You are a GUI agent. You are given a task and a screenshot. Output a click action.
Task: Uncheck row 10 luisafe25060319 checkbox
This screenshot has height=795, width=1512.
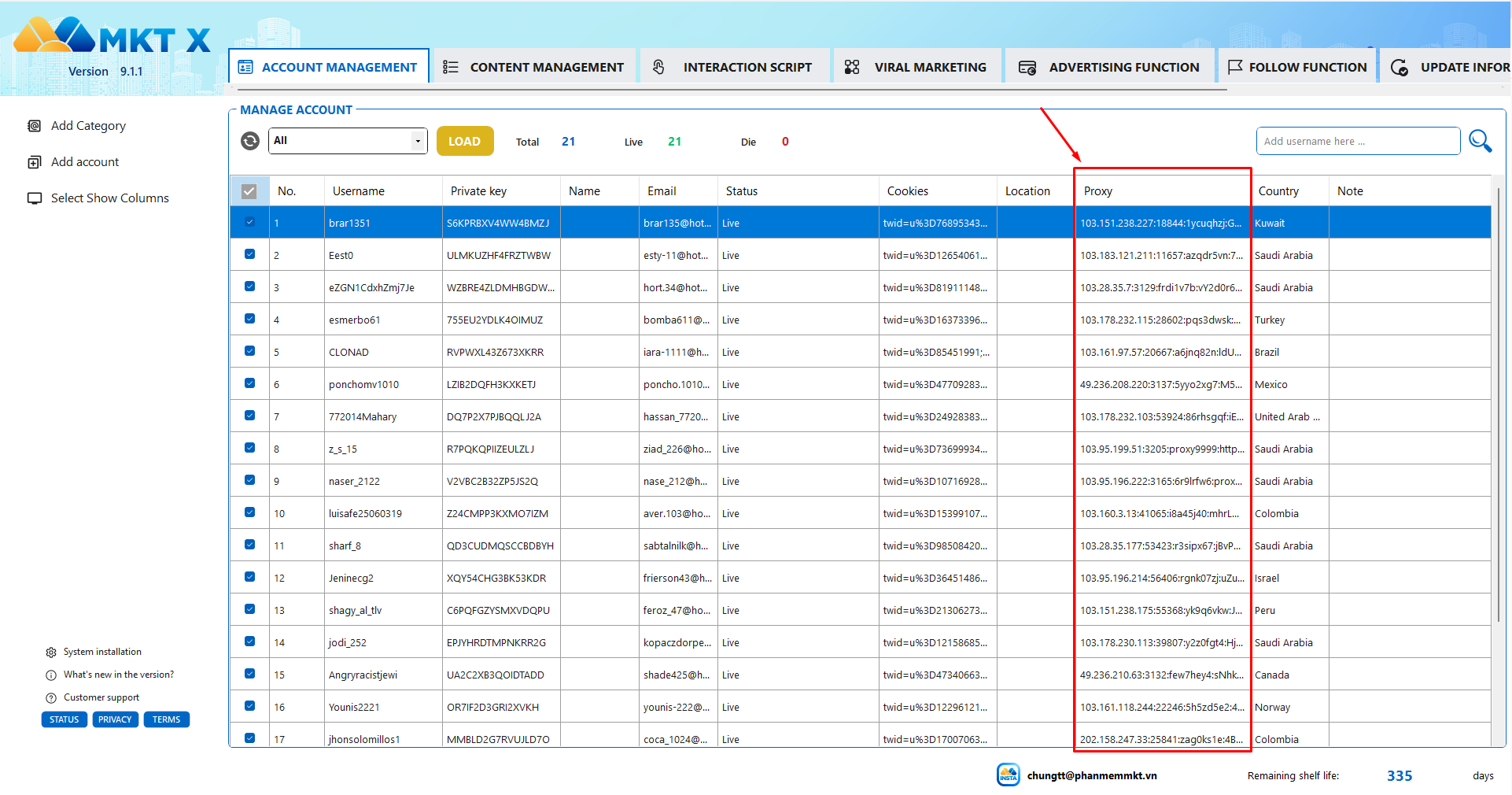coord(249,512)
